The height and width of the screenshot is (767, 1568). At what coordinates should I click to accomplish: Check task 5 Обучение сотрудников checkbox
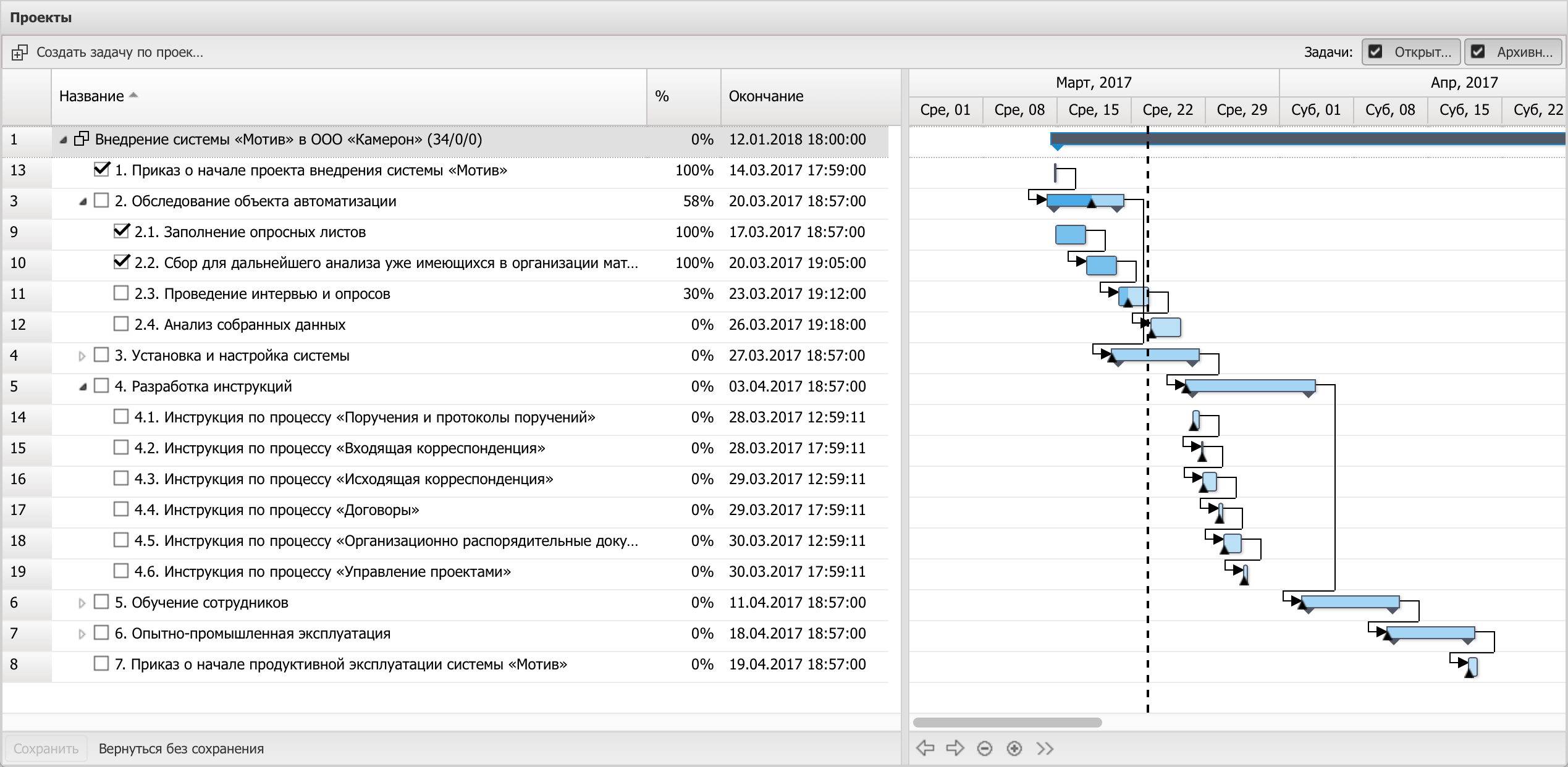tap(101, 601)
